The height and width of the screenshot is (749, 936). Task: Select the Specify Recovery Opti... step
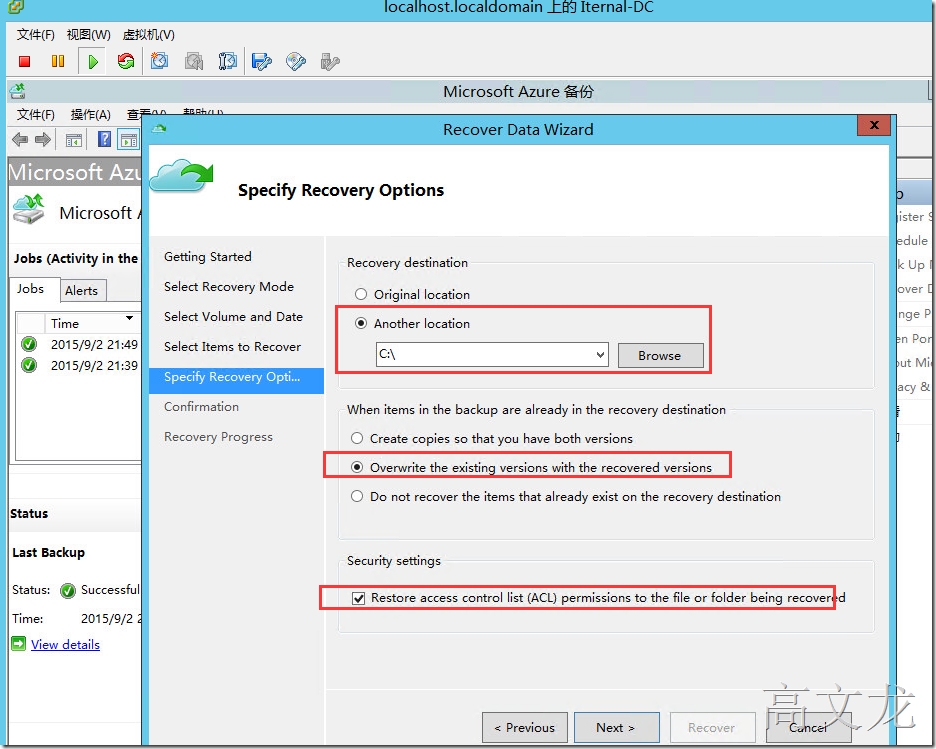point(236,380)
